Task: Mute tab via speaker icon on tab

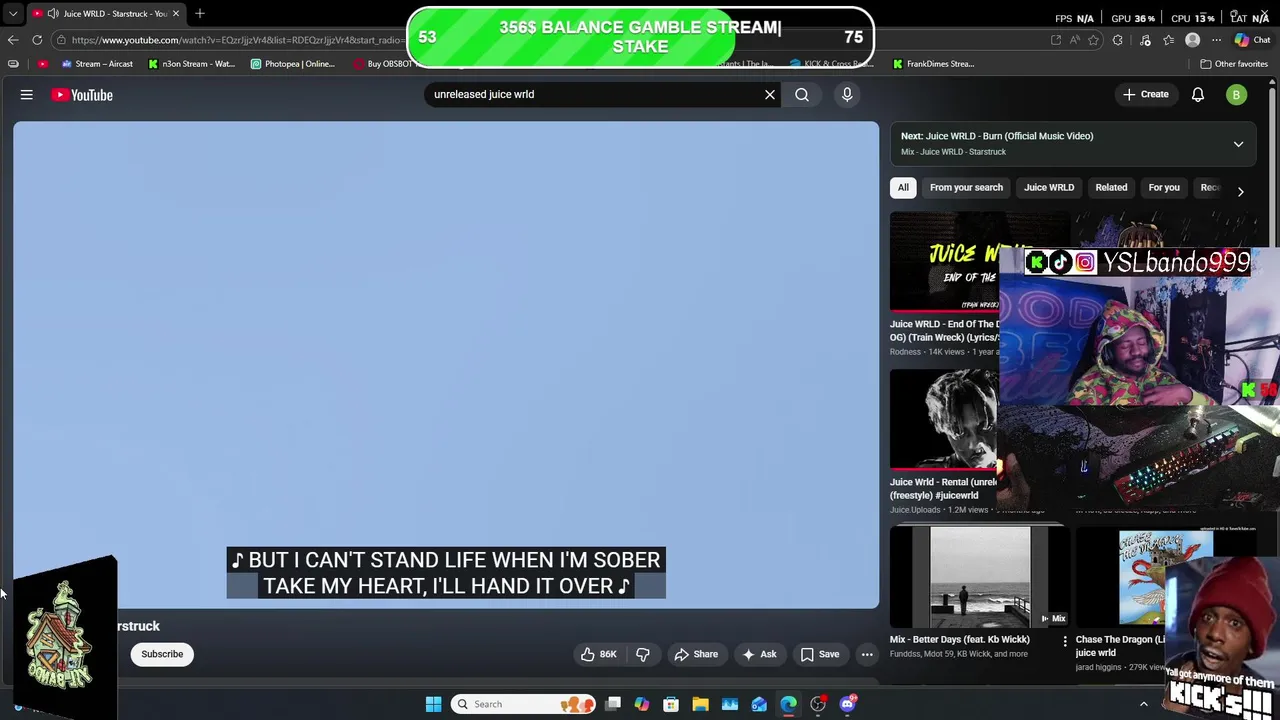Action: point(53,14)
